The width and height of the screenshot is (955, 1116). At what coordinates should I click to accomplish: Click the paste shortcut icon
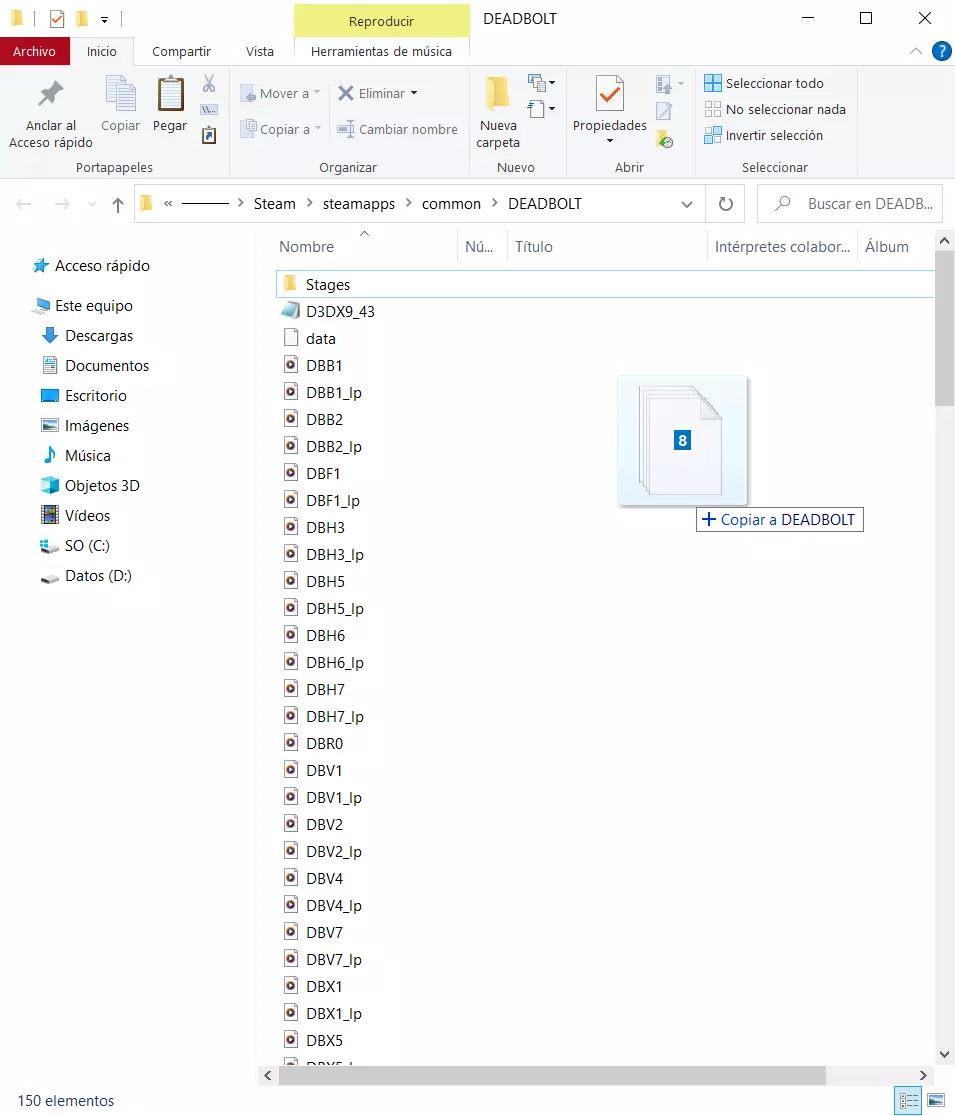click(x=209, y=135)
